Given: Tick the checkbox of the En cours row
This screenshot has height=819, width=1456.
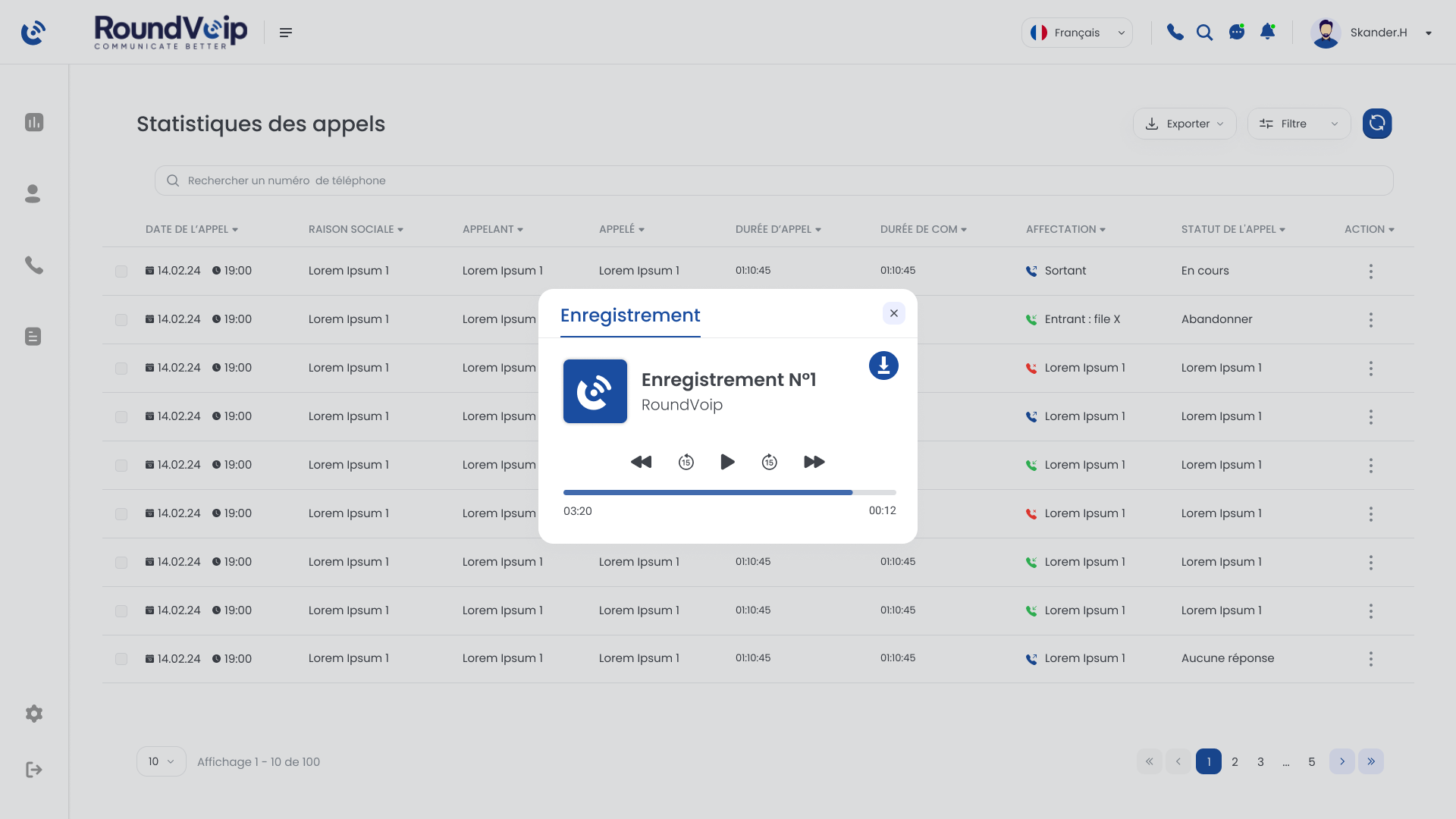Looking at the screenshot, I should [x=121, y=271].
